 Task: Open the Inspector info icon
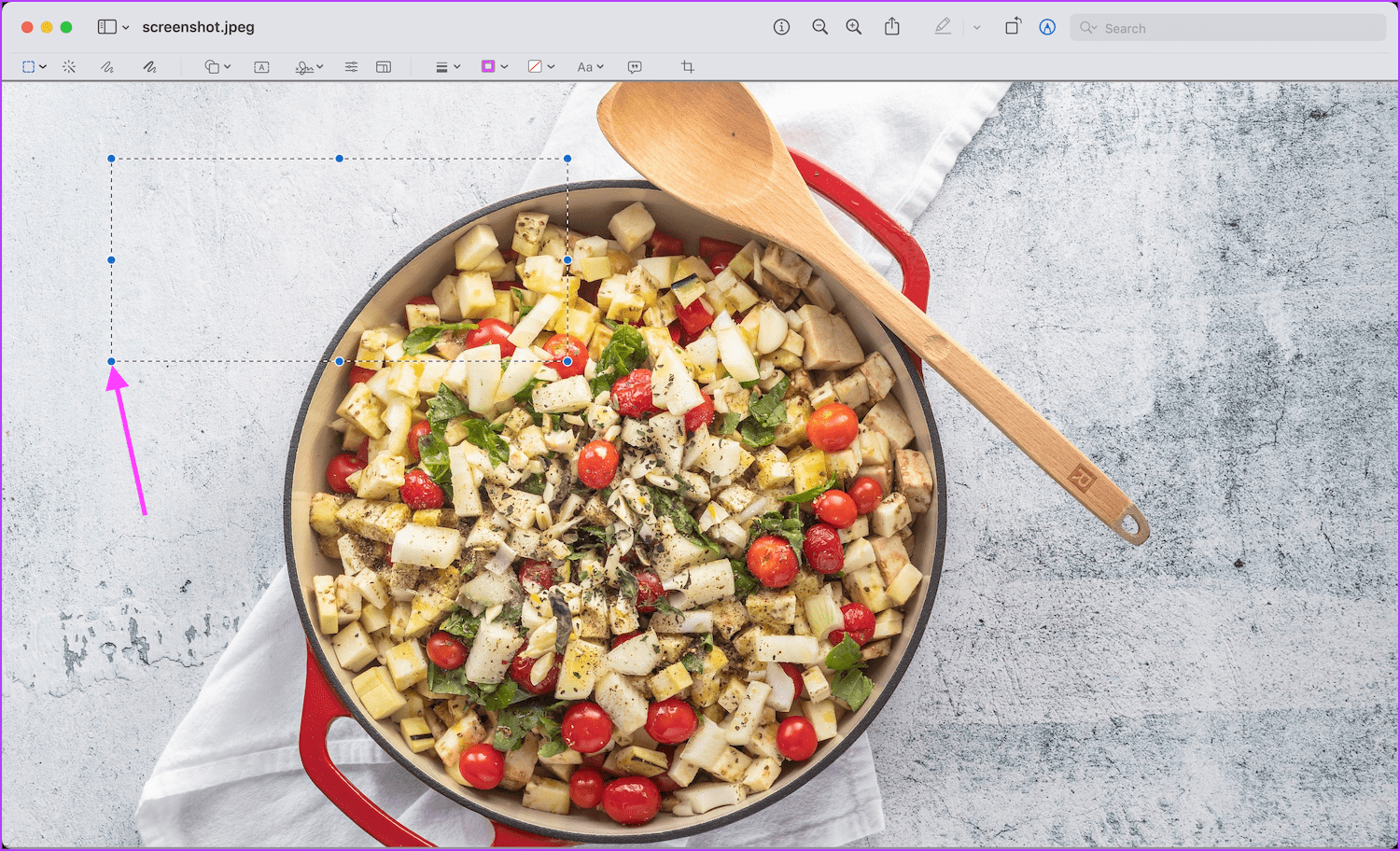[x=781, y=27]
